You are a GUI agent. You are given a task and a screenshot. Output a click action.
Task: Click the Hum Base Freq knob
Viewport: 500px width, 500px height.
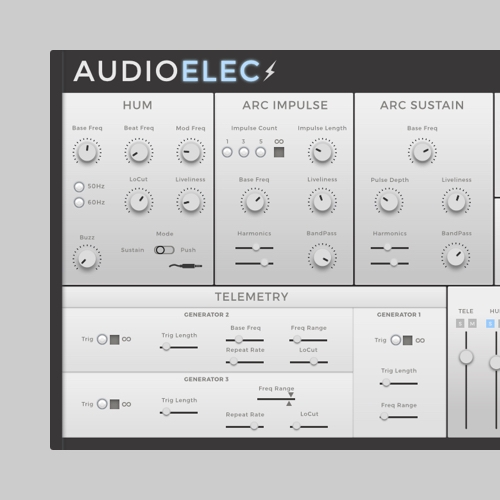point(87,152)
